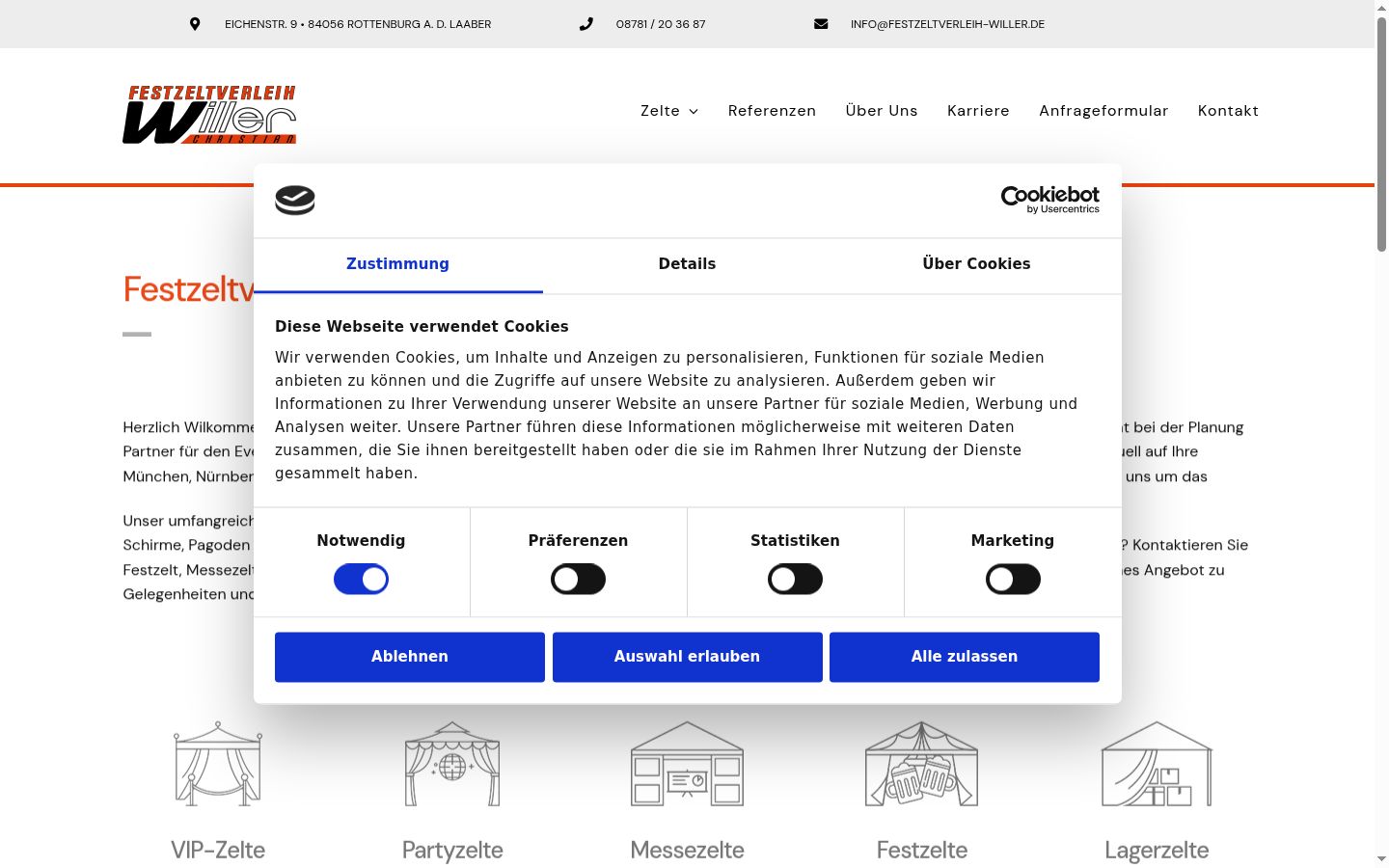
Task: Open the Kontakt menu item
Action: 1228,111
